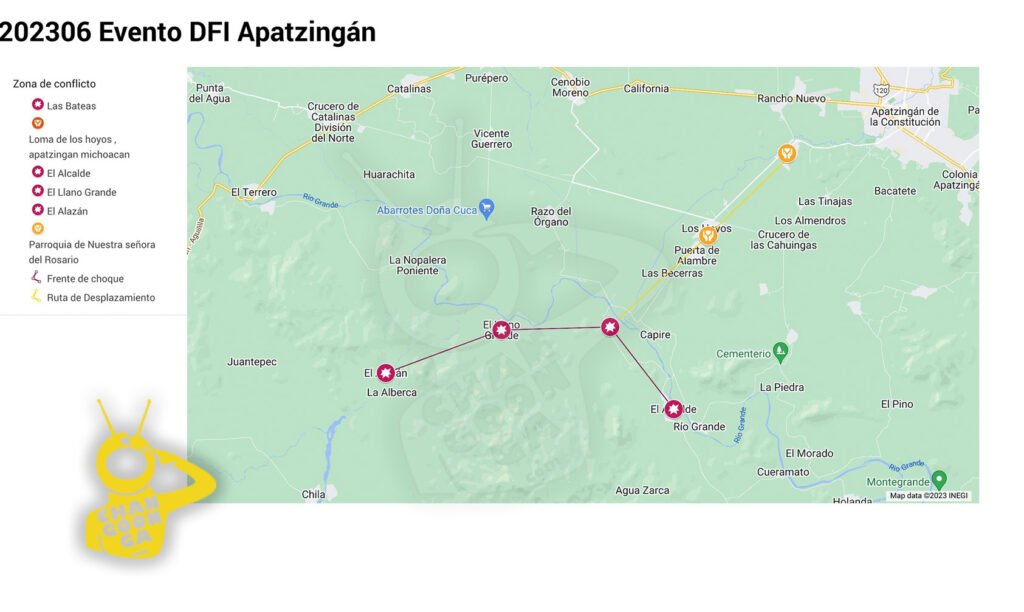
Task: Click the Frente de choque line icon
Action: [37, 278]
